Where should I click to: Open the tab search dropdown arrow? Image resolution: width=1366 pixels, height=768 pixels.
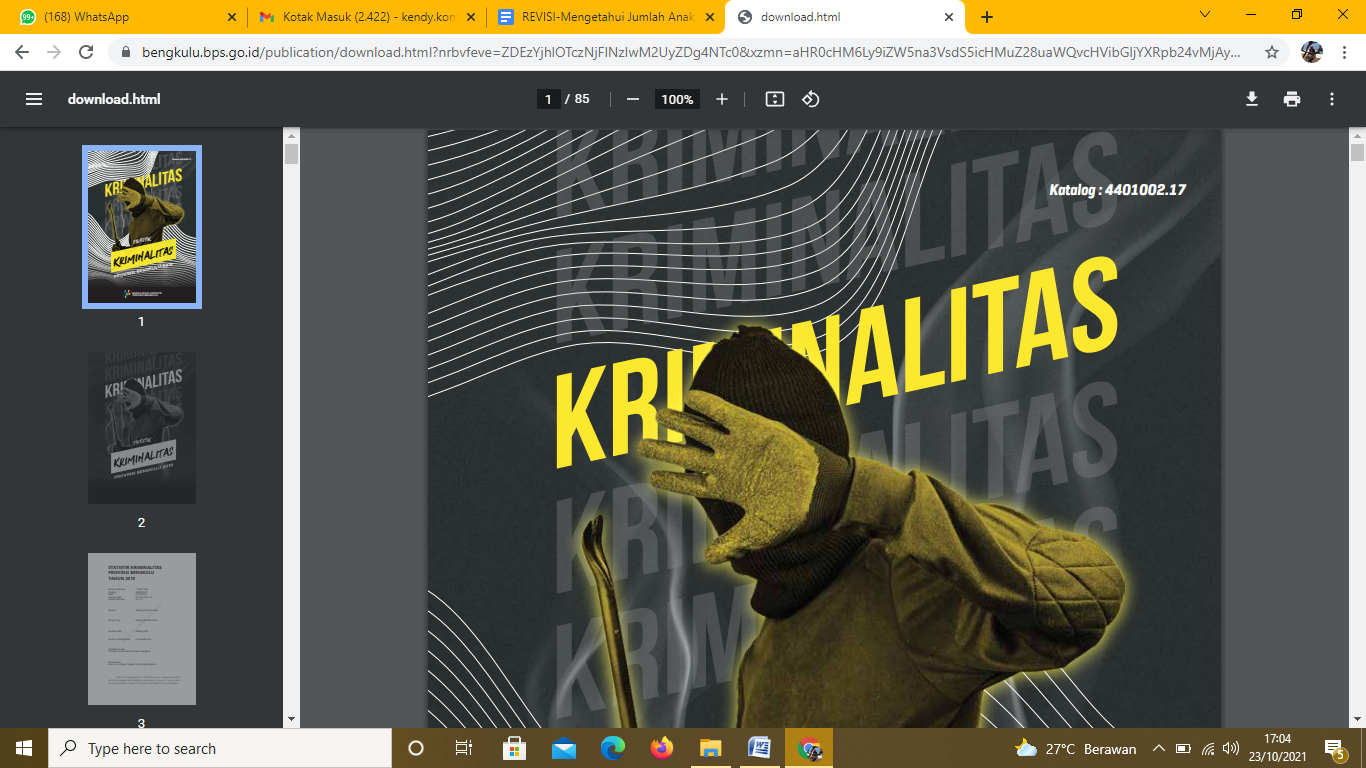pos(1205,15)
